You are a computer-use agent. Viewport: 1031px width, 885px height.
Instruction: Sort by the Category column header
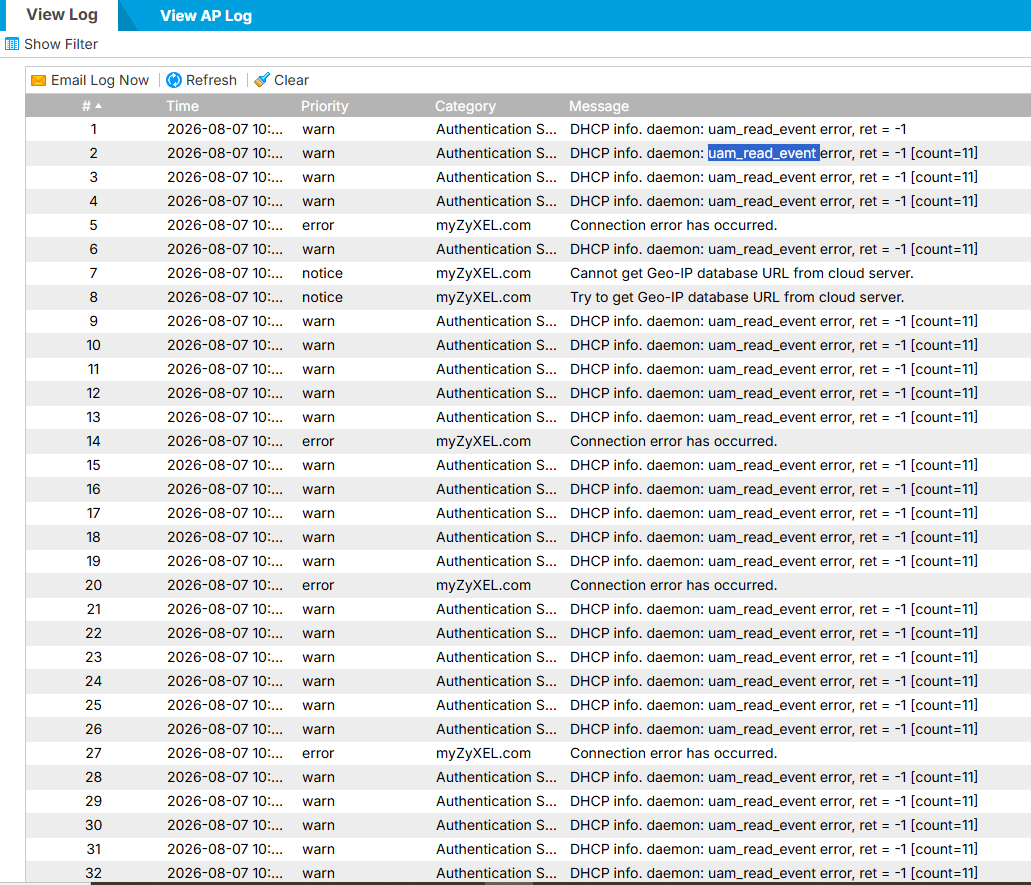[x=465, y=106]
